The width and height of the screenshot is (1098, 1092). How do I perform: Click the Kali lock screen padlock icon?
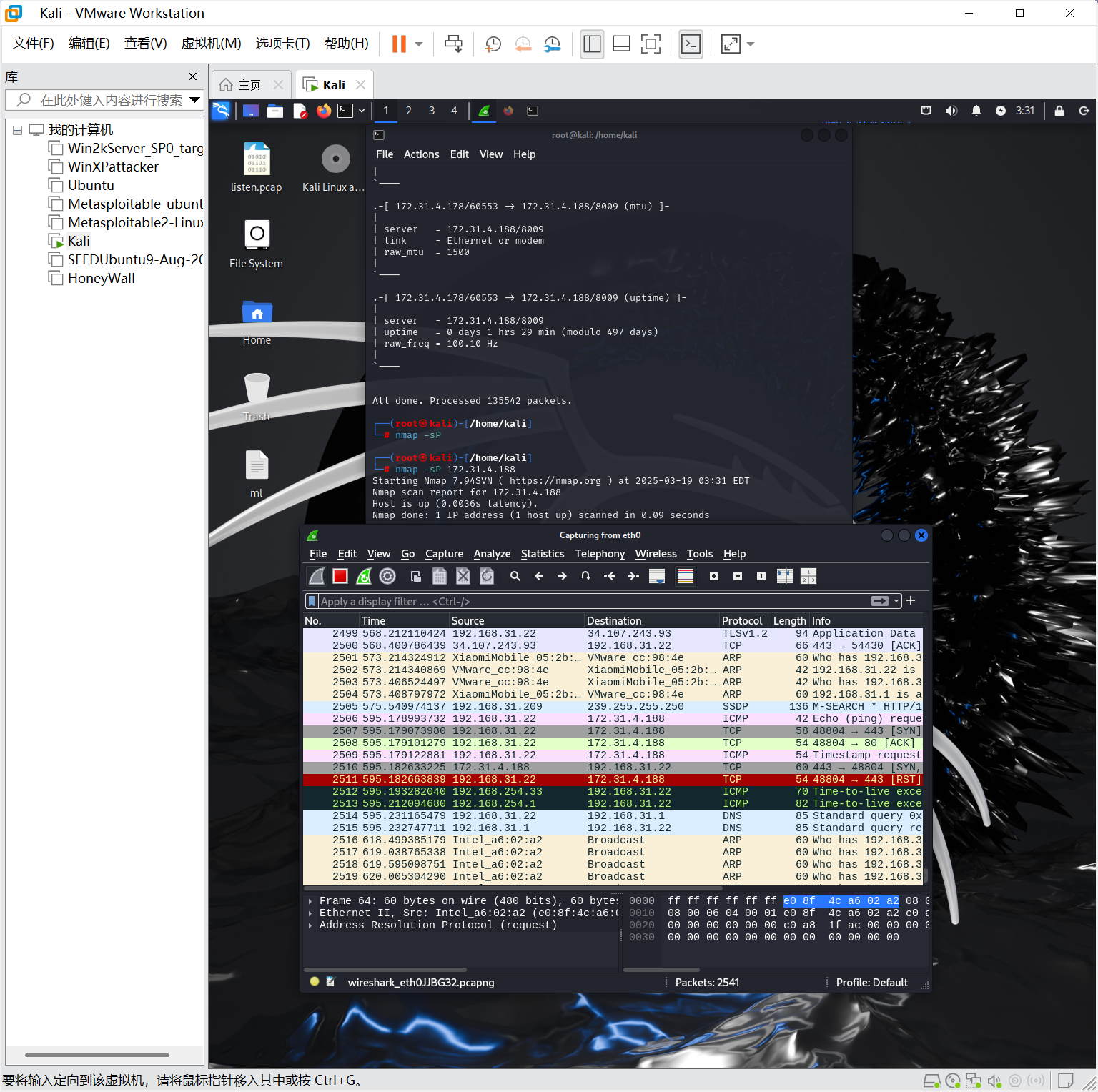pos(1059,111)
